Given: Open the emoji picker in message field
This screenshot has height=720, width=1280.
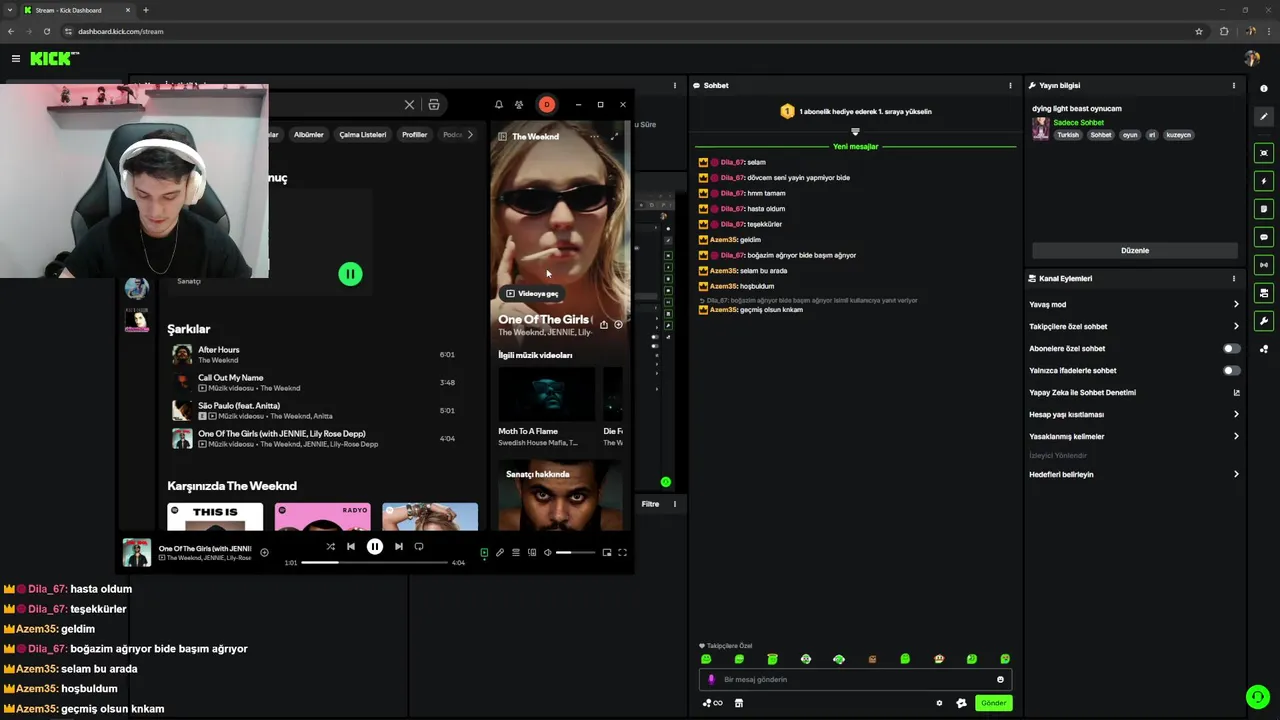Looking at the screenshot, I should tap(1000, 680).
